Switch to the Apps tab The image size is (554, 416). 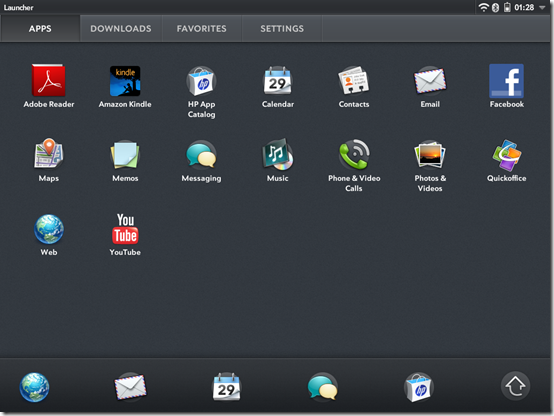point(40,29)
